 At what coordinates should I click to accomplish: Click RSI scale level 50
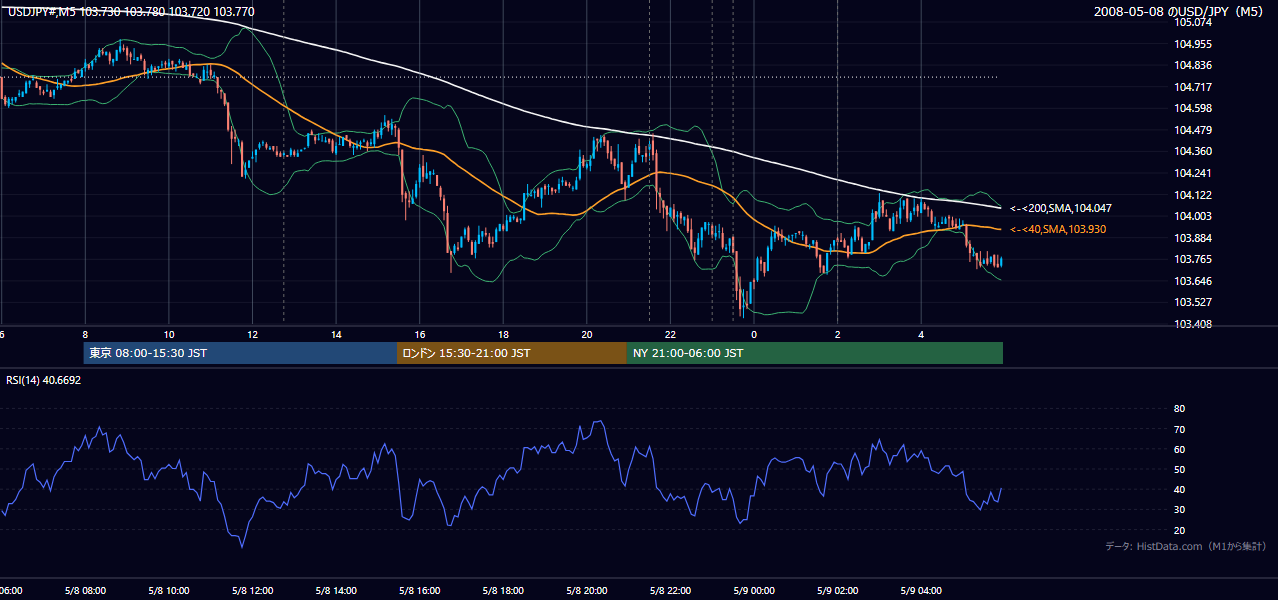1179,469
